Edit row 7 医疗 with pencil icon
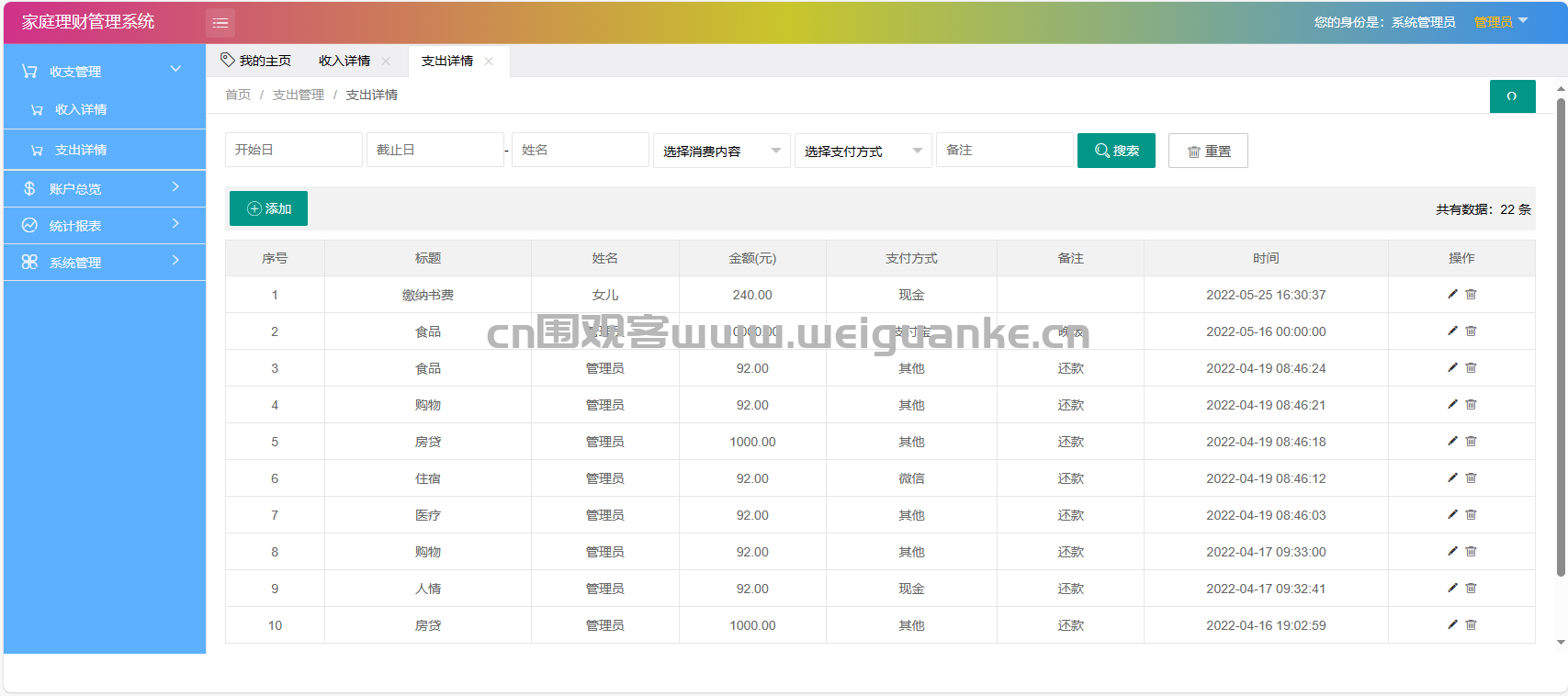The height and width of the screenshot is (696, 1568). click(x=1452, y=514)
